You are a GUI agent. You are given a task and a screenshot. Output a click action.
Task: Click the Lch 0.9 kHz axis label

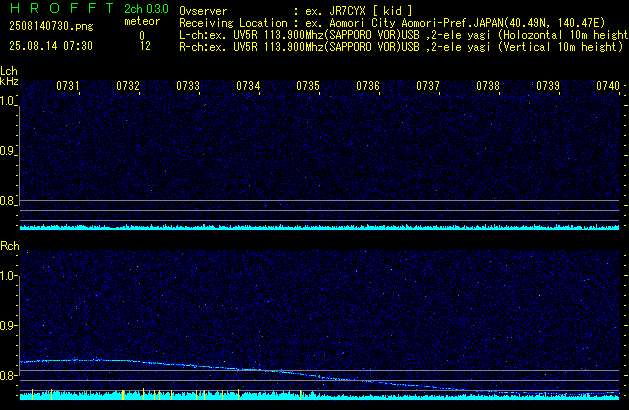(x=7, y=151)
